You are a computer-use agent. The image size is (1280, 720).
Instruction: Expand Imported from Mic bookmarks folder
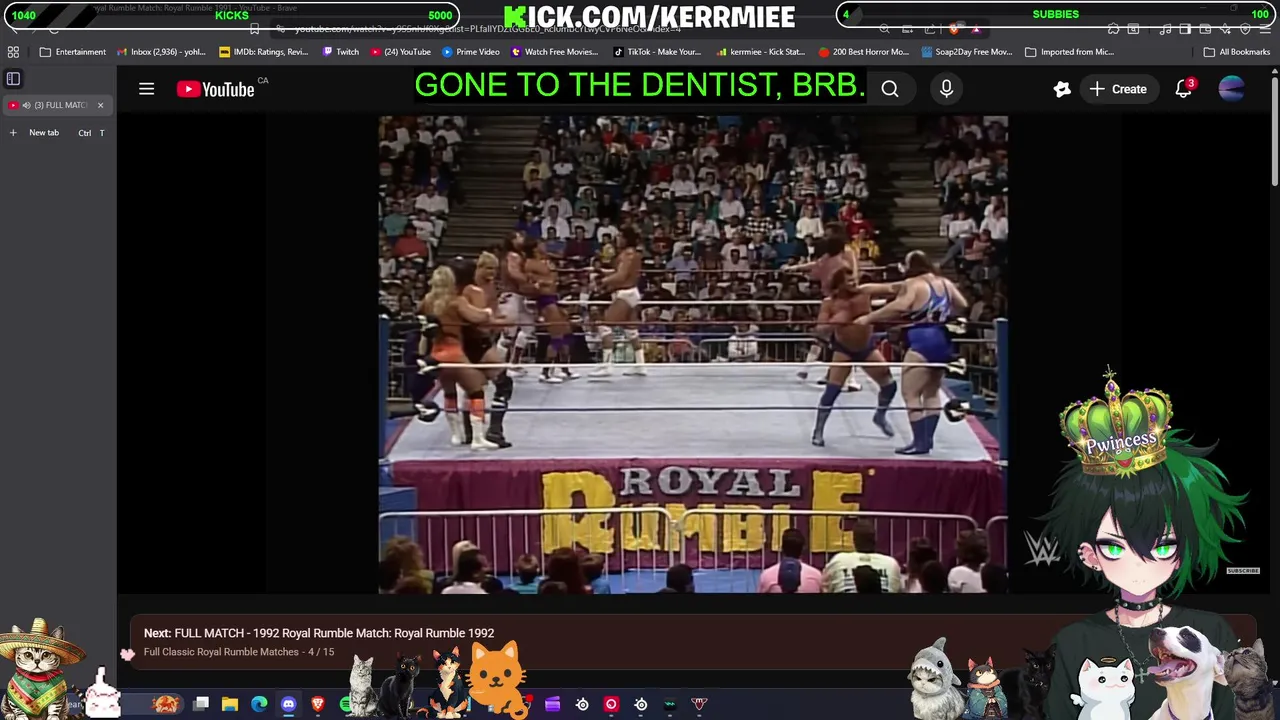[1069, 52]
